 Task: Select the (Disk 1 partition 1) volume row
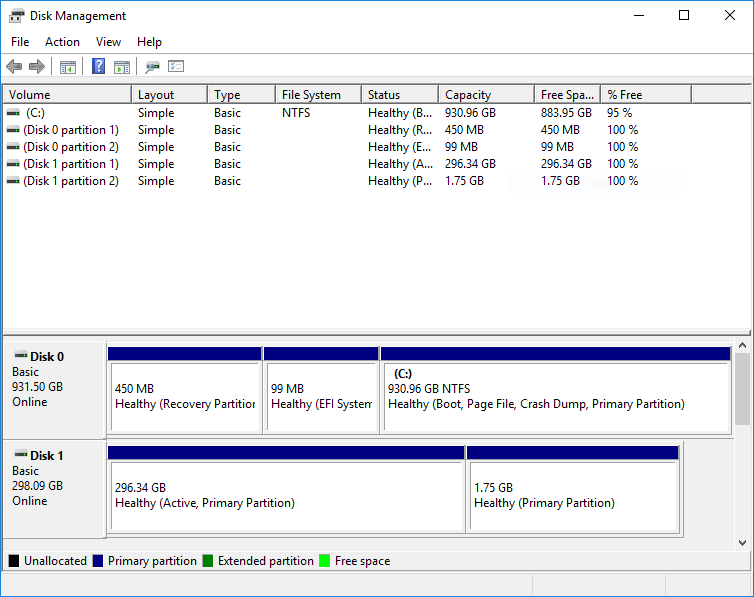tap(348, 164)
